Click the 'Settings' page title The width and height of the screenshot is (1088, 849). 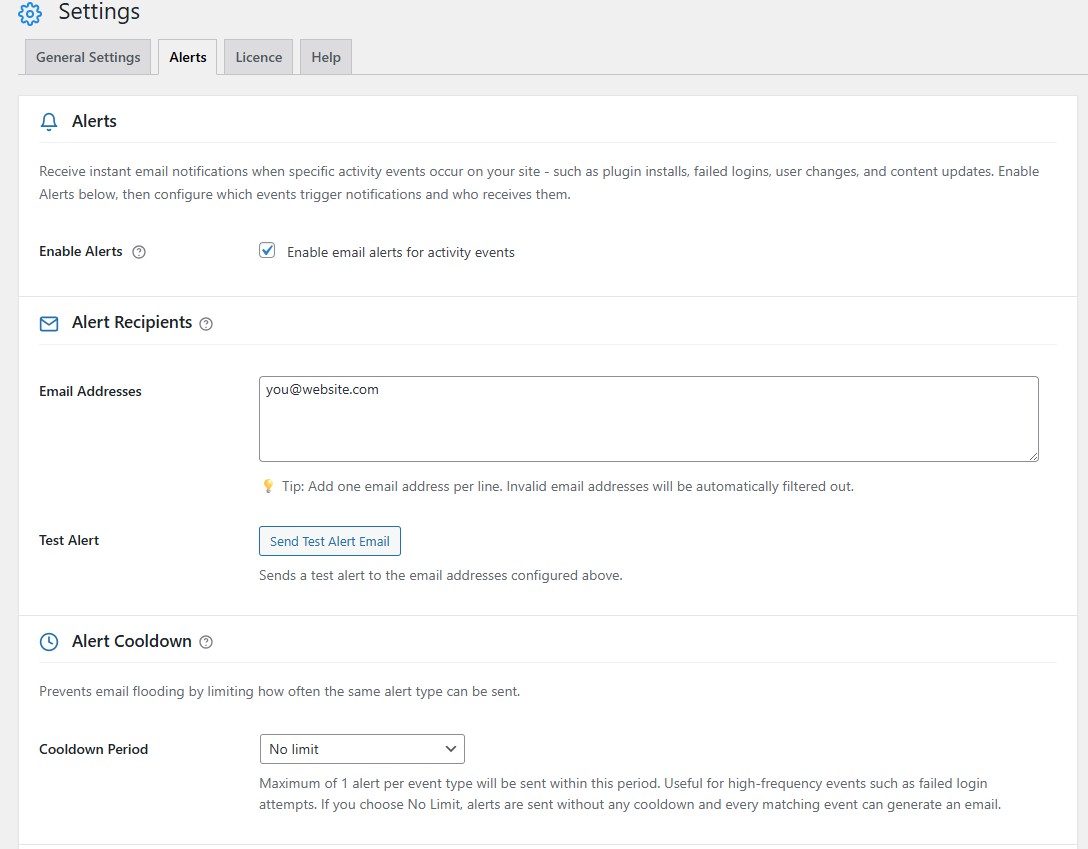click(x=99, y=12)
